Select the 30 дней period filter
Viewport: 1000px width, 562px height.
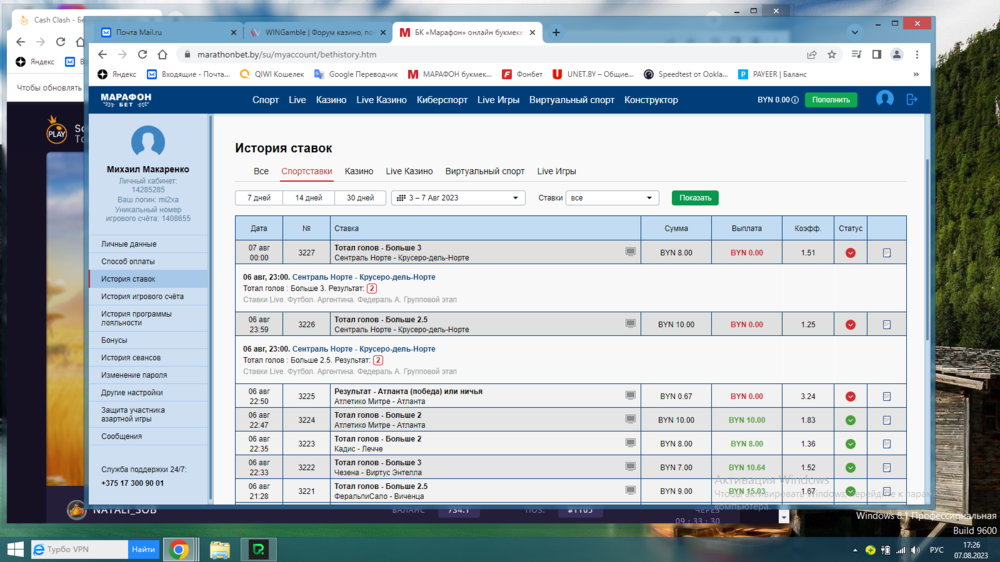coord(360,198)
